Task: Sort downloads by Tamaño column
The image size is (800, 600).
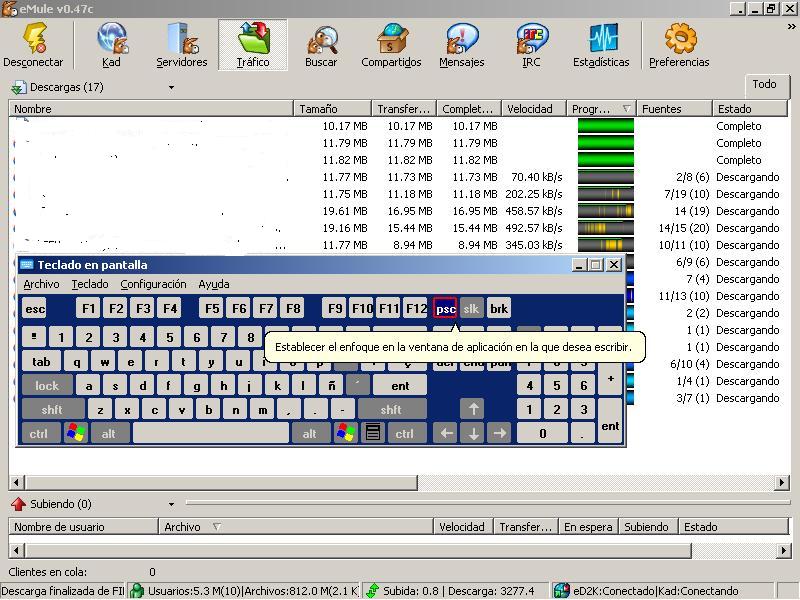Action: point(332,109)
